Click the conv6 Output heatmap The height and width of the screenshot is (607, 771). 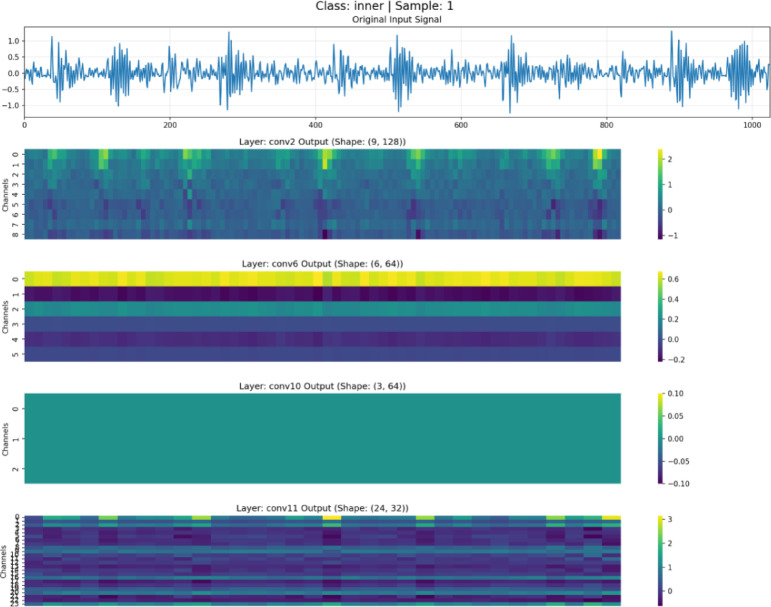tap(323, 316)
